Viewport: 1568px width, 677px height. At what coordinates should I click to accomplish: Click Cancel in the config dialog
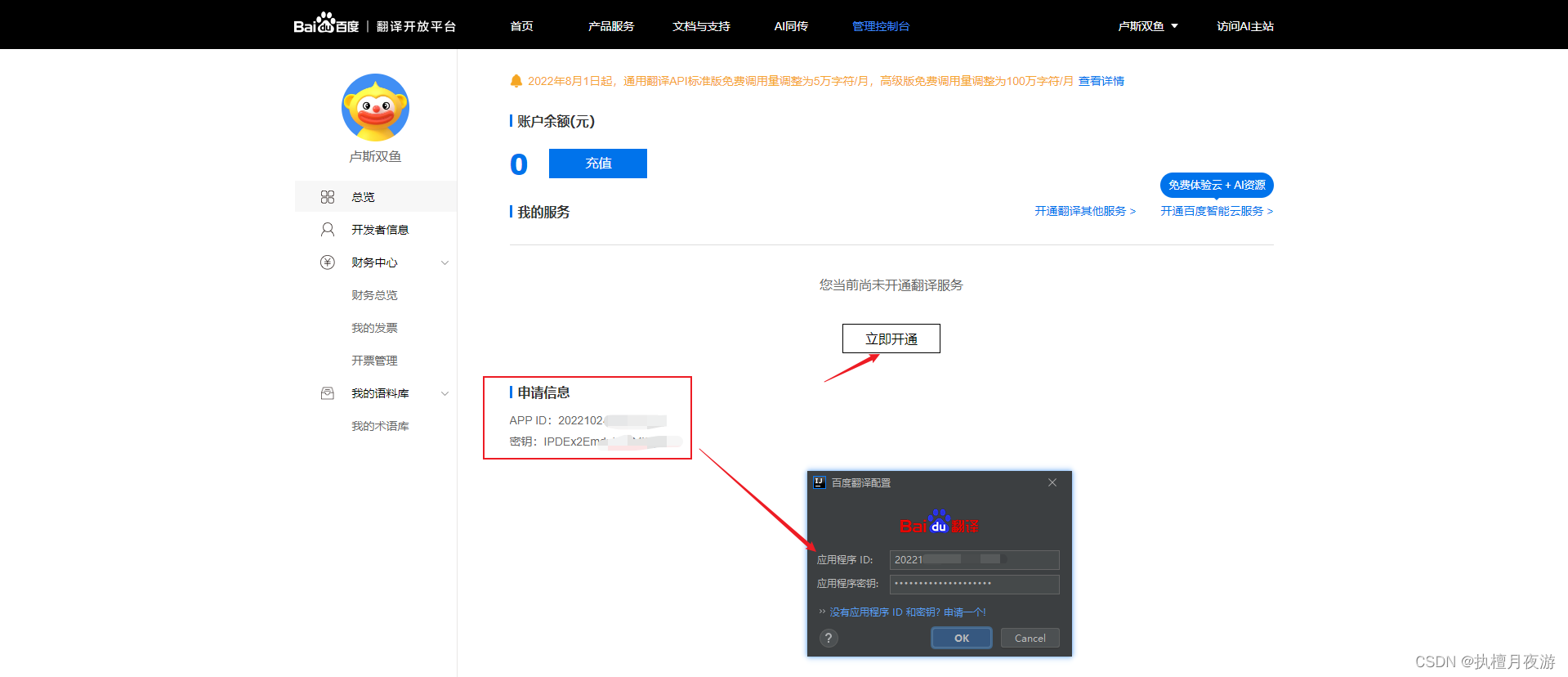[1030, 638]
